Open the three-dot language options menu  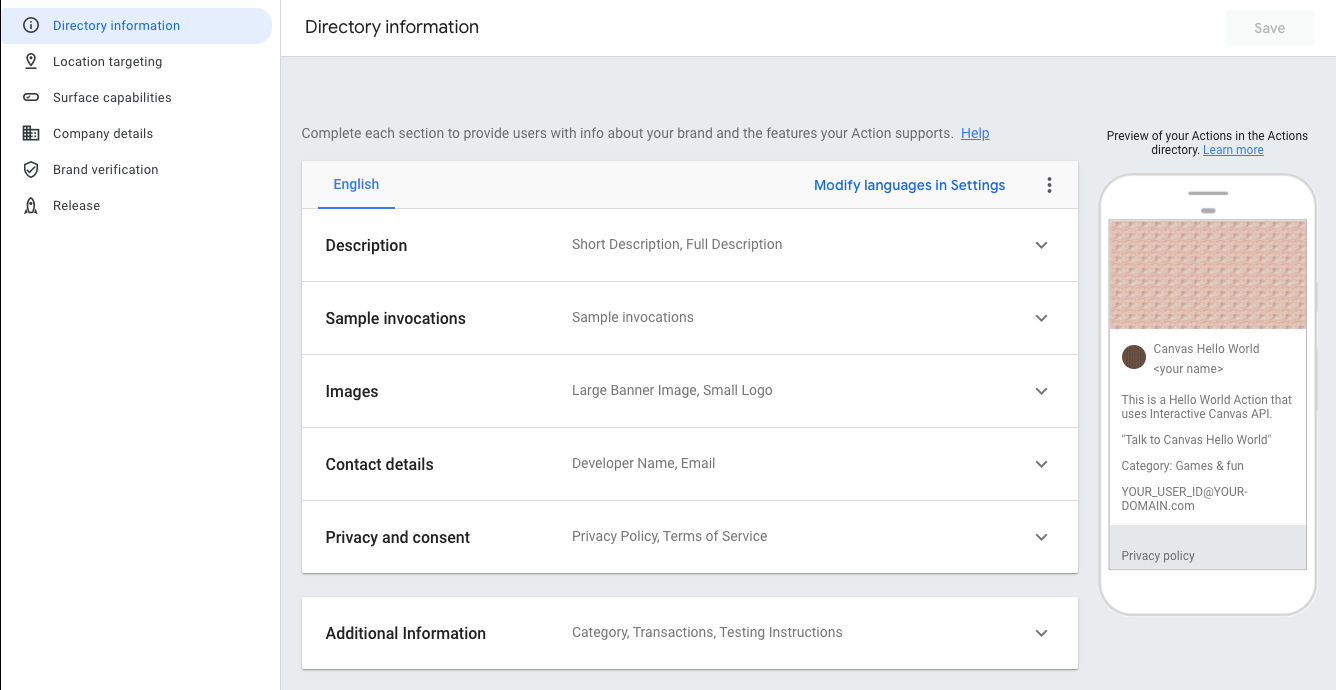pyautogui.click(x=1049, y=185)
